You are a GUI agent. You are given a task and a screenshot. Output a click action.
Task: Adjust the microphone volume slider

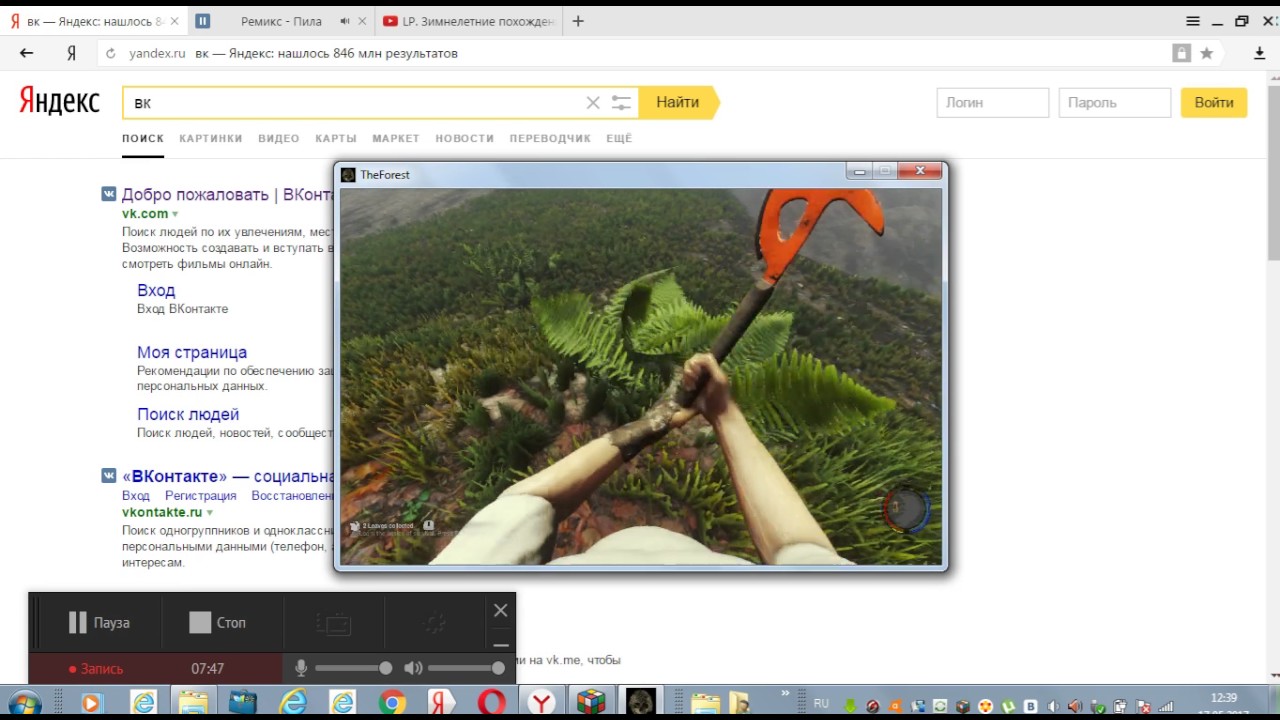353,668
